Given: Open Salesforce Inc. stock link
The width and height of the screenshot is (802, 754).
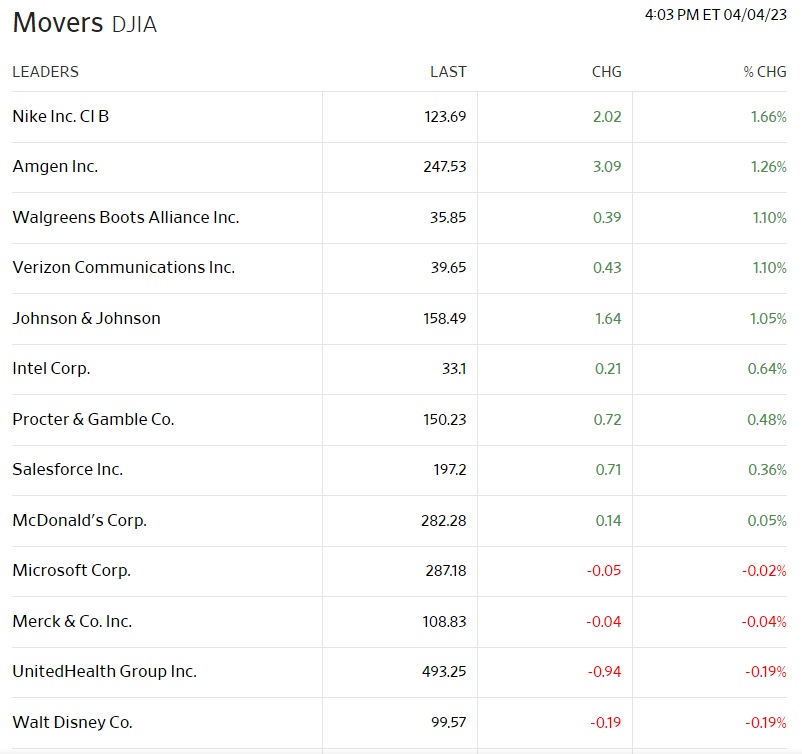Looking at the screenshot, I should point(68,470).
